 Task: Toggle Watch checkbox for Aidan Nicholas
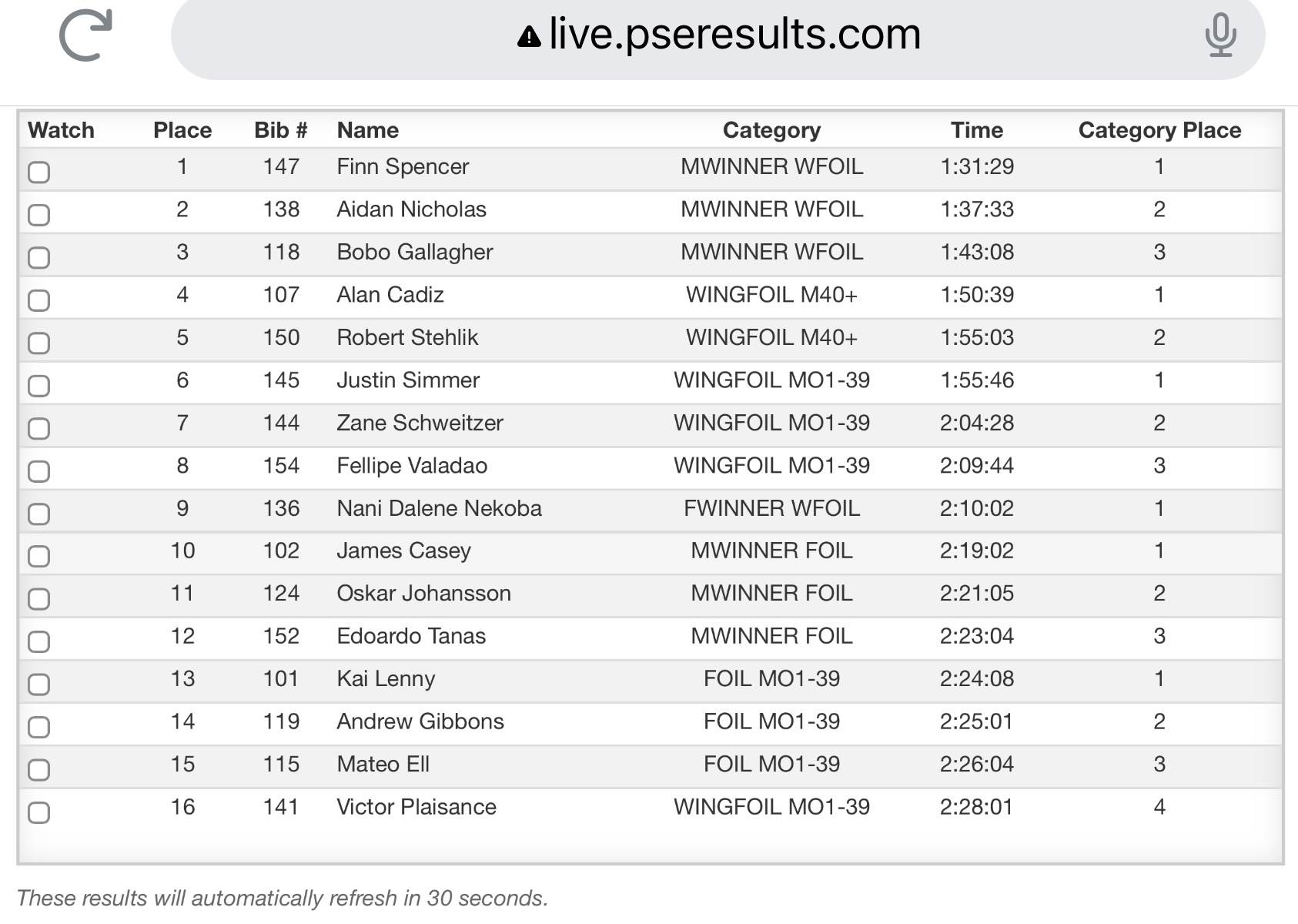coord(39,215)
